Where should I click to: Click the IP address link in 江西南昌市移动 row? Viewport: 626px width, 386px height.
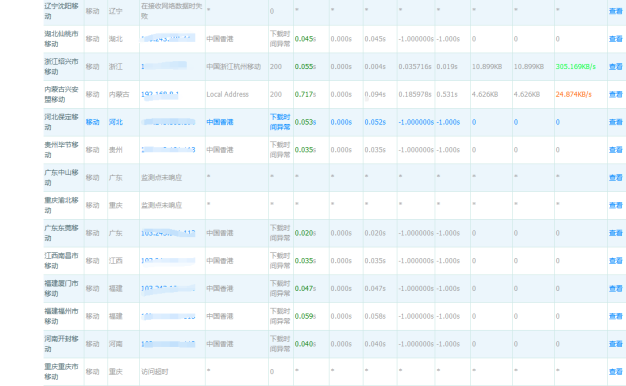point(168,261)
